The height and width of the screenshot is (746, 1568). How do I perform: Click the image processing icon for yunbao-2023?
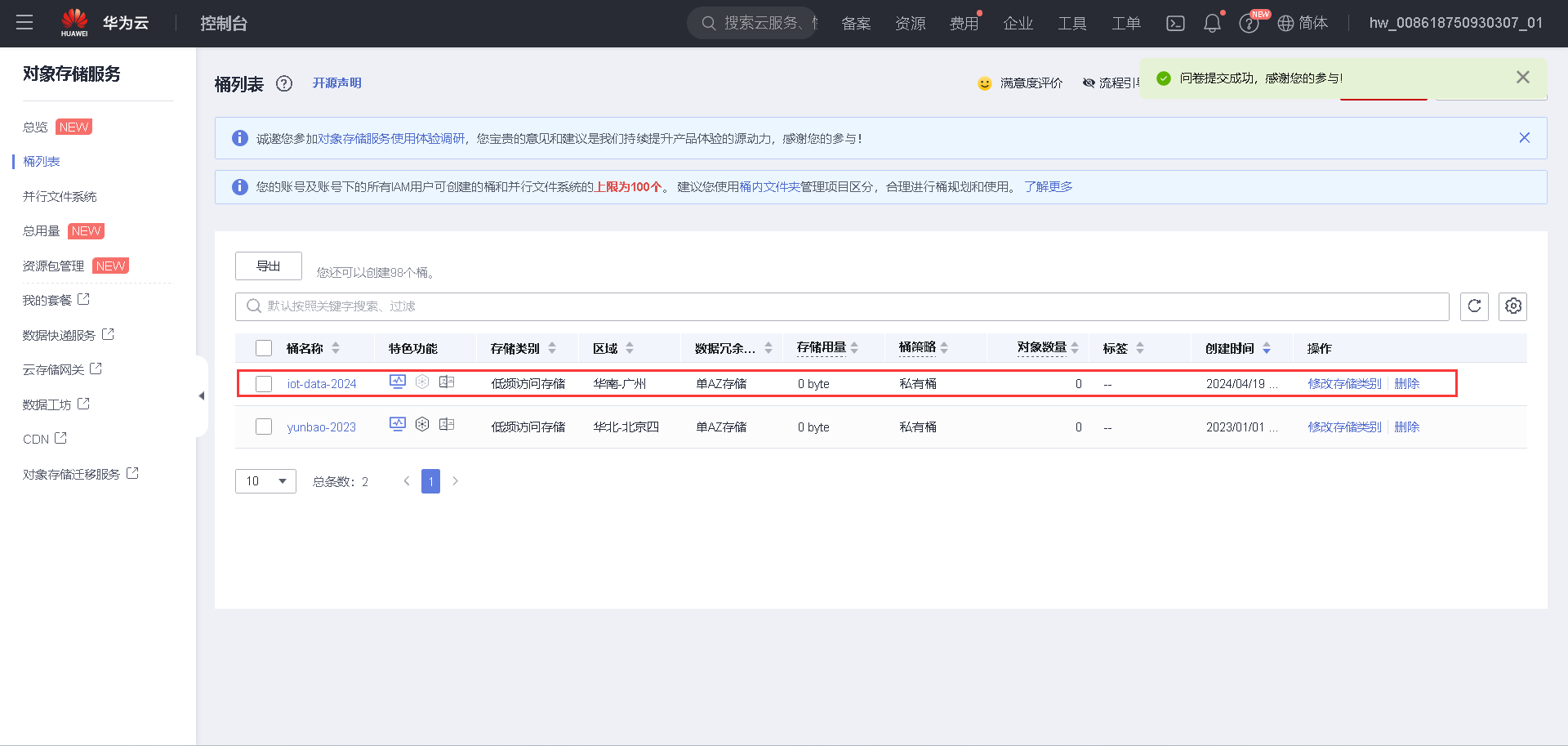pos(447,424)
